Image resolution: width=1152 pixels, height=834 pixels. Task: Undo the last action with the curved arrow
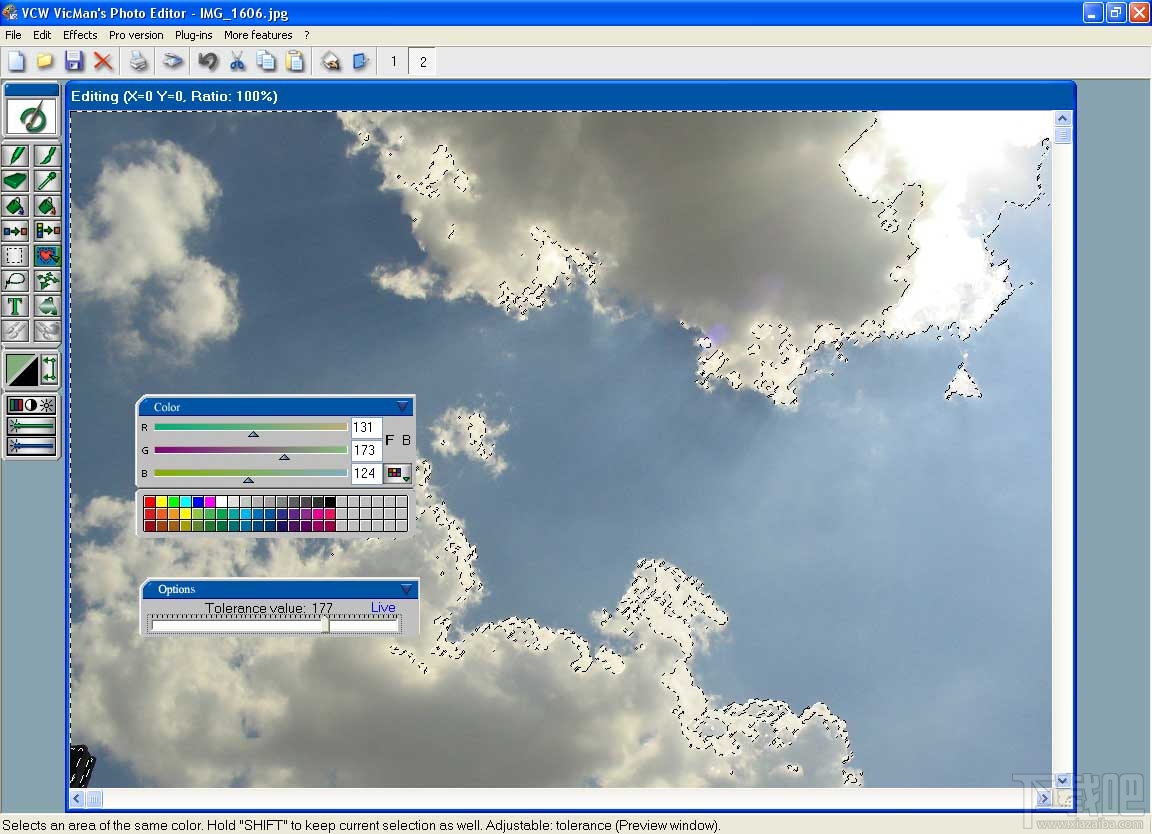click(x=208, y=61)
